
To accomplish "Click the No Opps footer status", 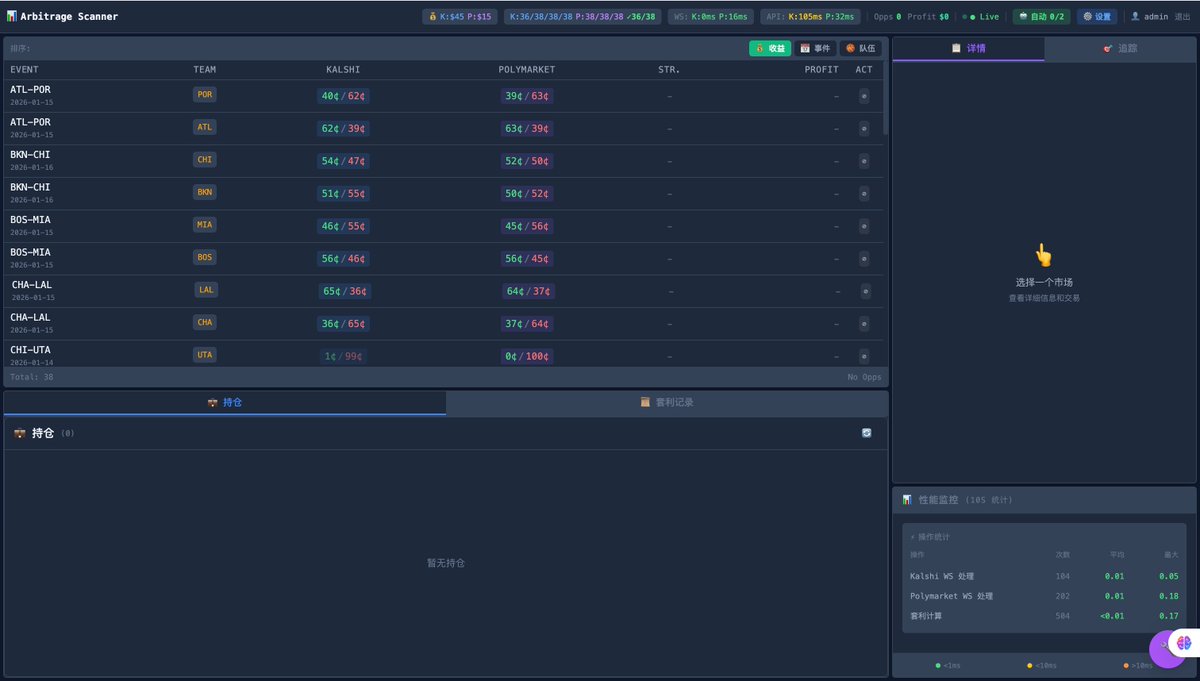I will coord(864,377).
